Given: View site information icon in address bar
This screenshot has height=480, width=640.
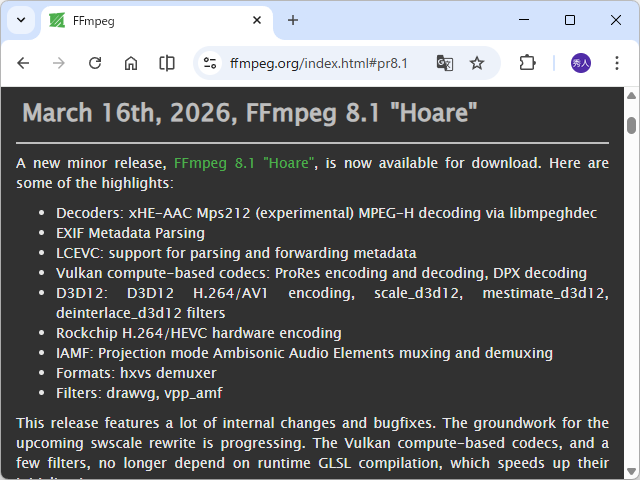Looking at the screenshot, I should 210,63.
